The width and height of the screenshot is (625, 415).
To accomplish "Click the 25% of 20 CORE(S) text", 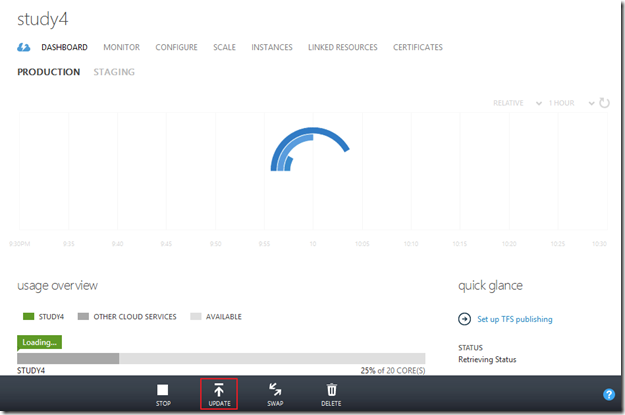I will [x=393, y=370].
